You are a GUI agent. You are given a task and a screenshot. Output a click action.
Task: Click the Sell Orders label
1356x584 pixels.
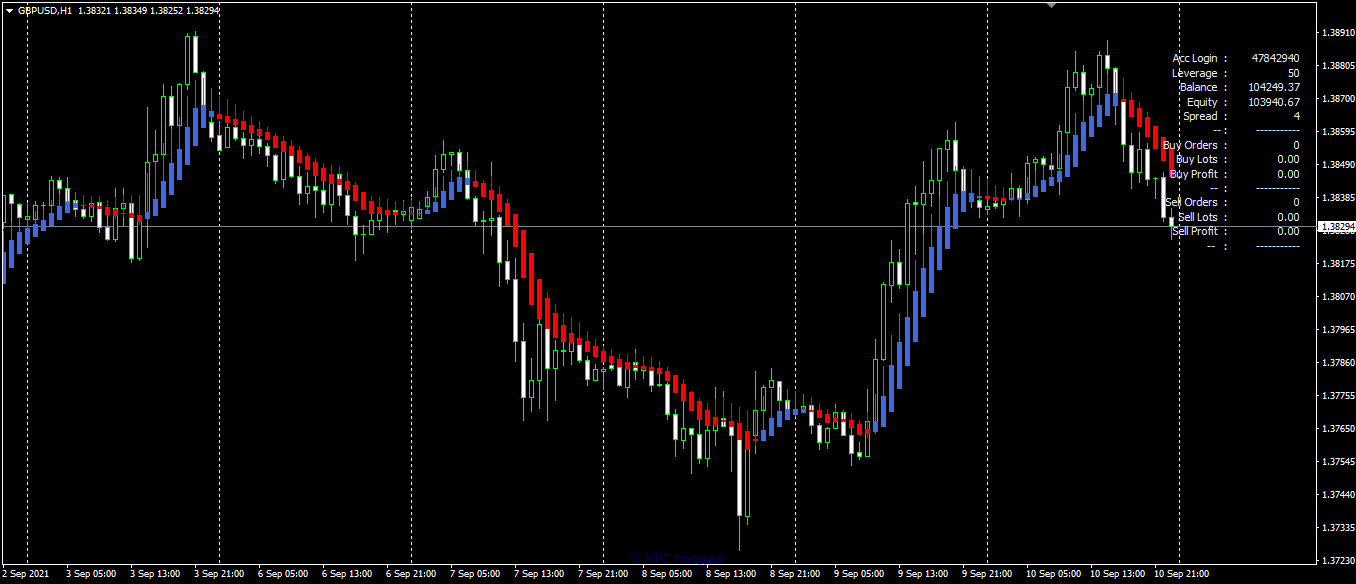click(1191, 203)
